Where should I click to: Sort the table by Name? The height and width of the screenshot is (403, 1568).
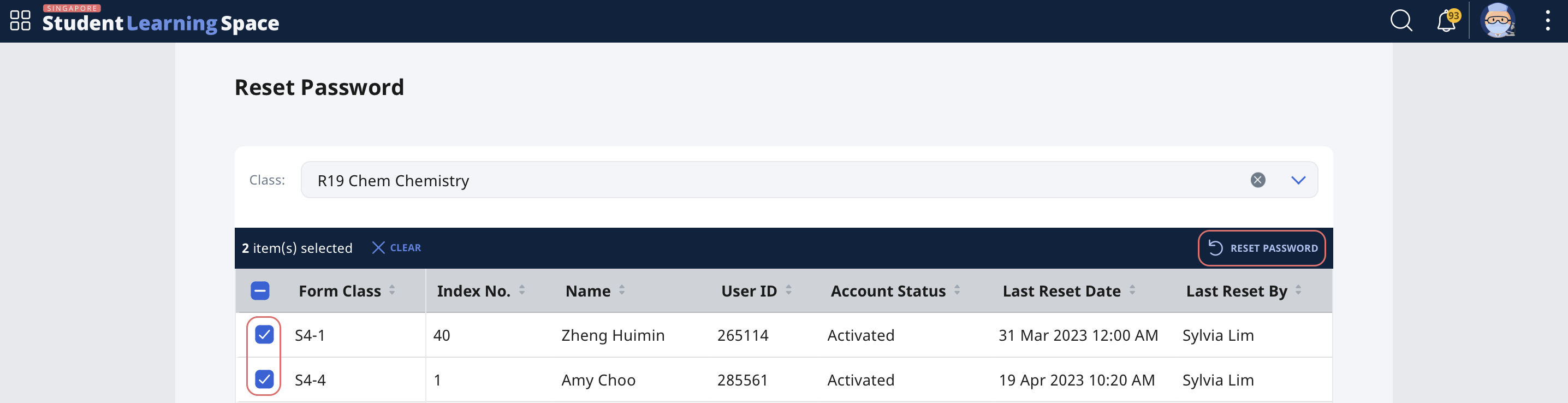coord(621,291)
